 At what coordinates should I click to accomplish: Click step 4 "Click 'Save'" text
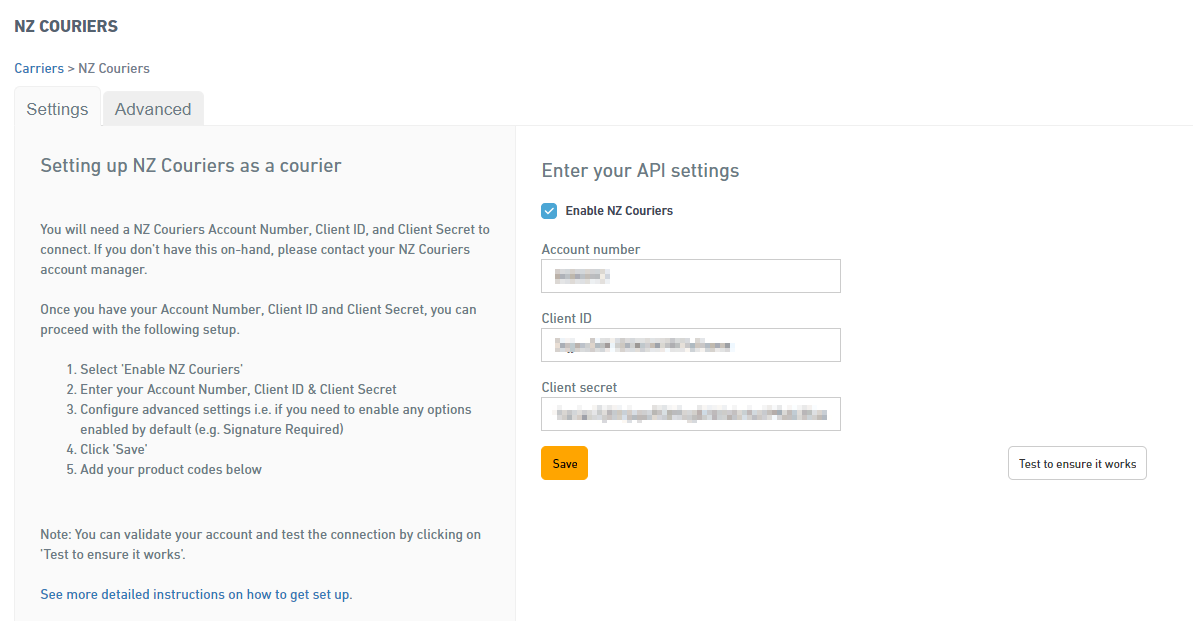[x=114, y=450]
